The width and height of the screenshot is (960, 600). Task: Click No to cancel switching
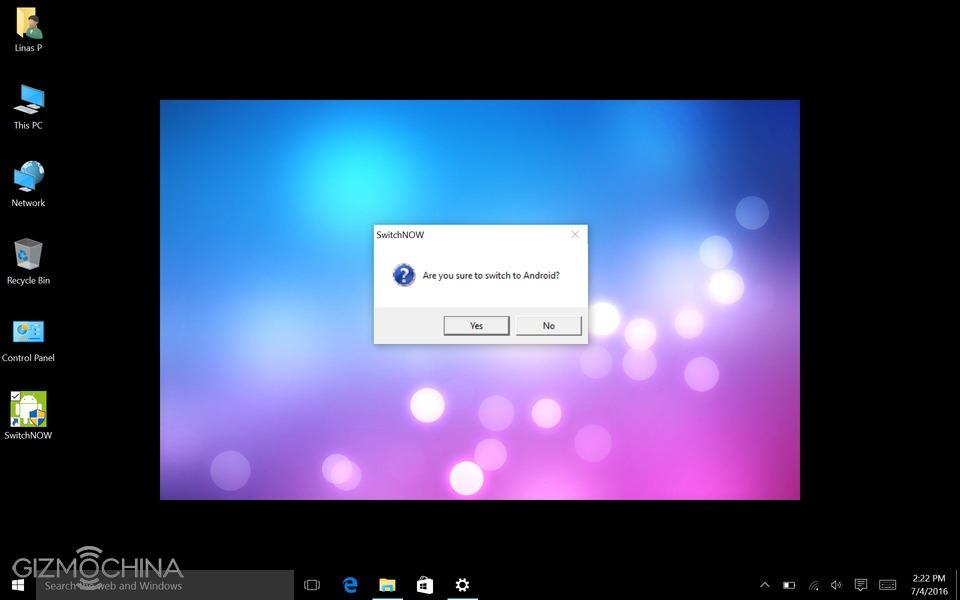pos(548,326)
